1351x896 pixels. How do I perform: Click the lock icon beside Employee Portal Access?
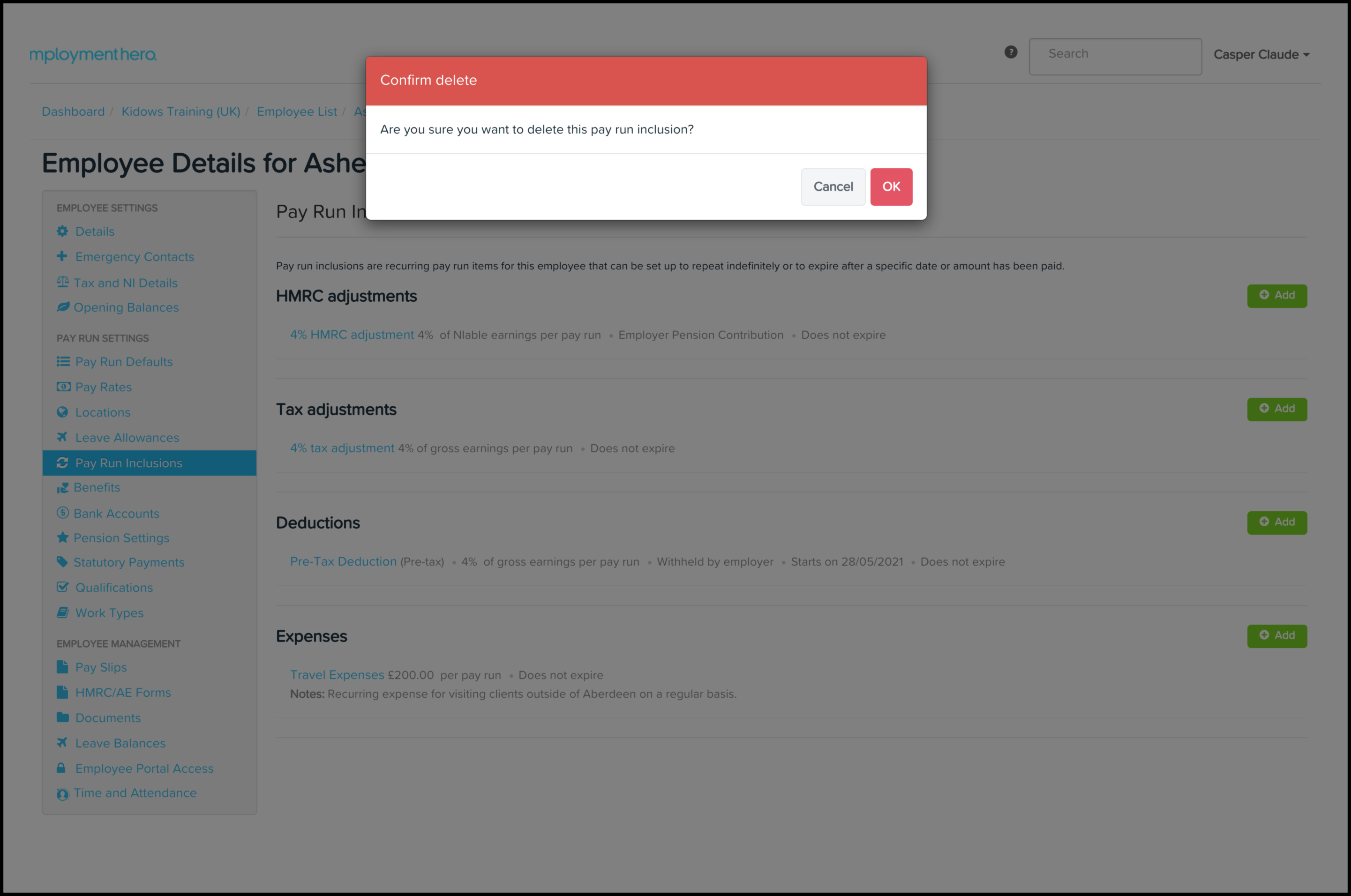tap(61, 768)
